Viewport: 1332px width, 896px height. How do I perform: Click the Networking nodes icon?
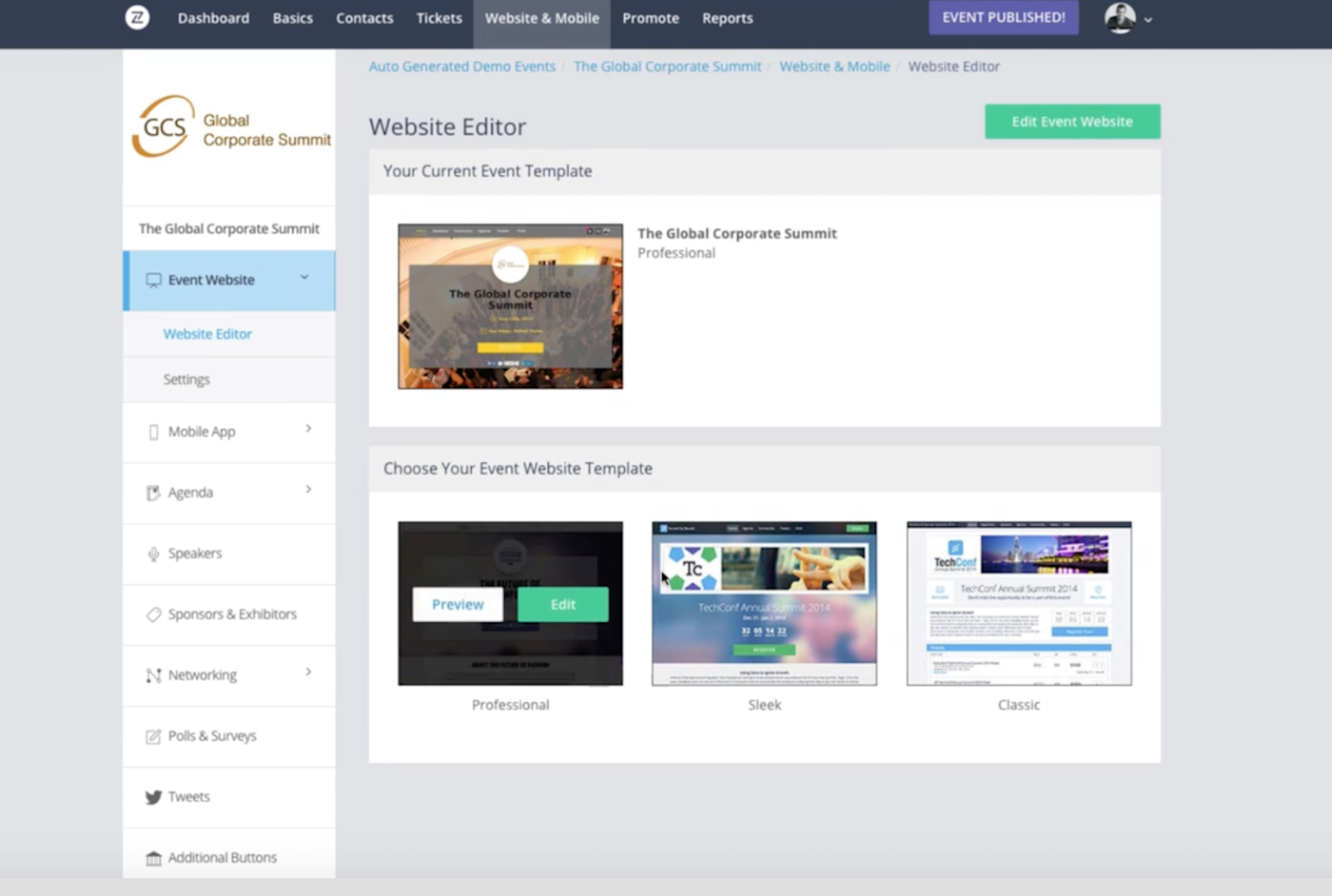pos(154,674)
